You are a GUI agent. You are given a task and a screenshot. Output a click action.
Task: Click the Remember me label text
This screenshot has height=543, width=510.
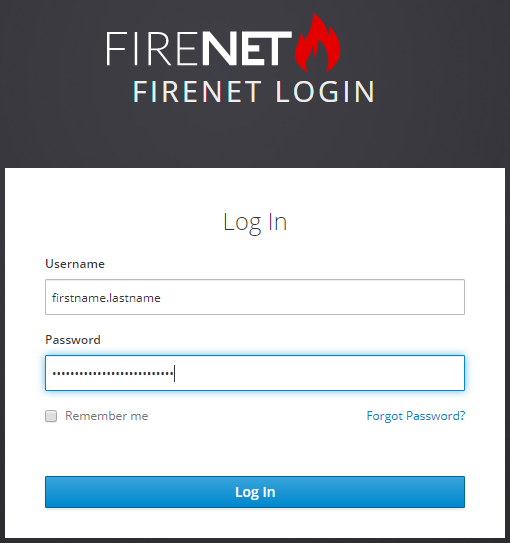click(x=107, y=416)
